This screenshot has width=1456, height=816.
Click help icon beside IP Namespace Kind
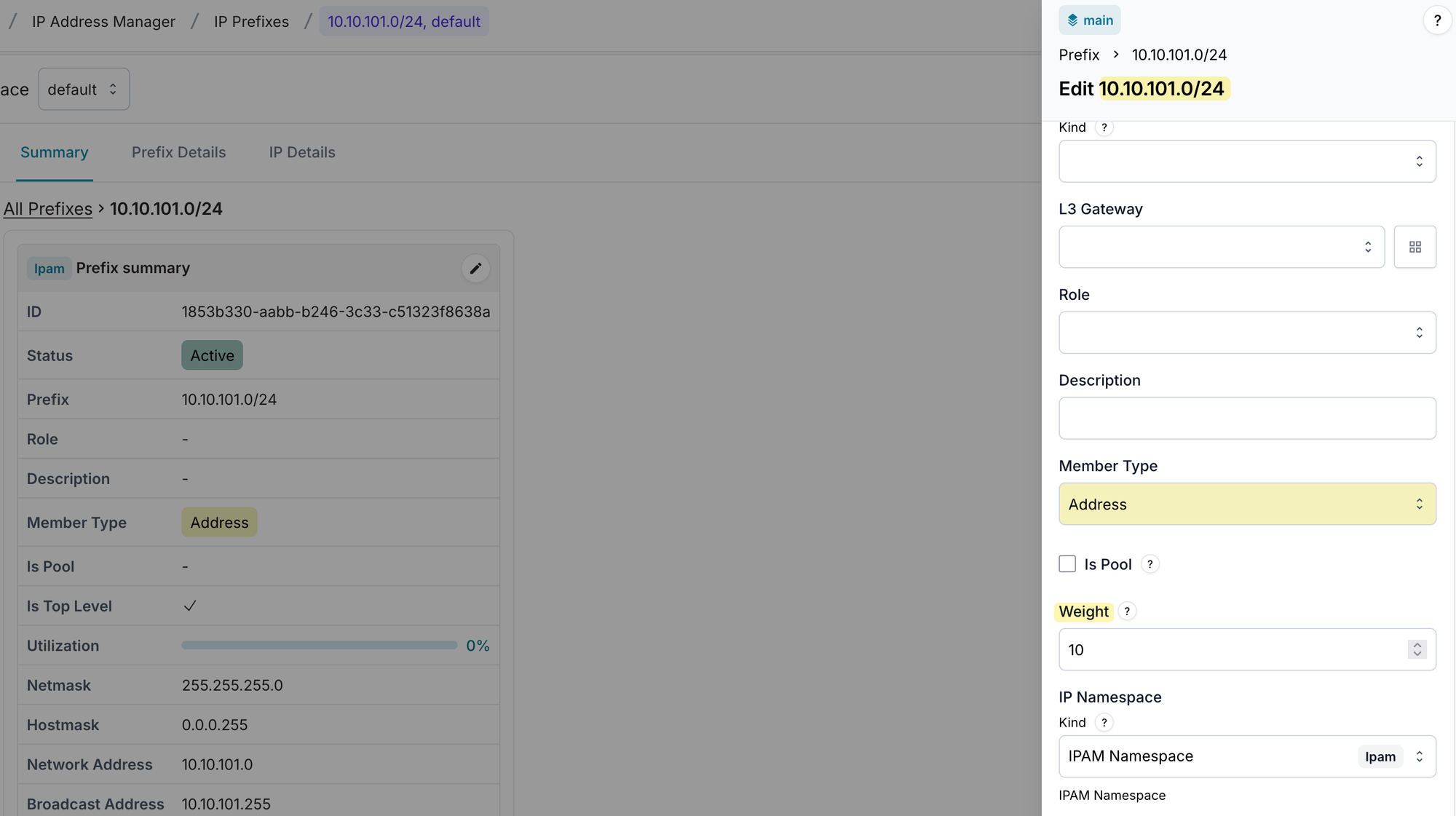pyautogui.click(x=1104, y=722)
